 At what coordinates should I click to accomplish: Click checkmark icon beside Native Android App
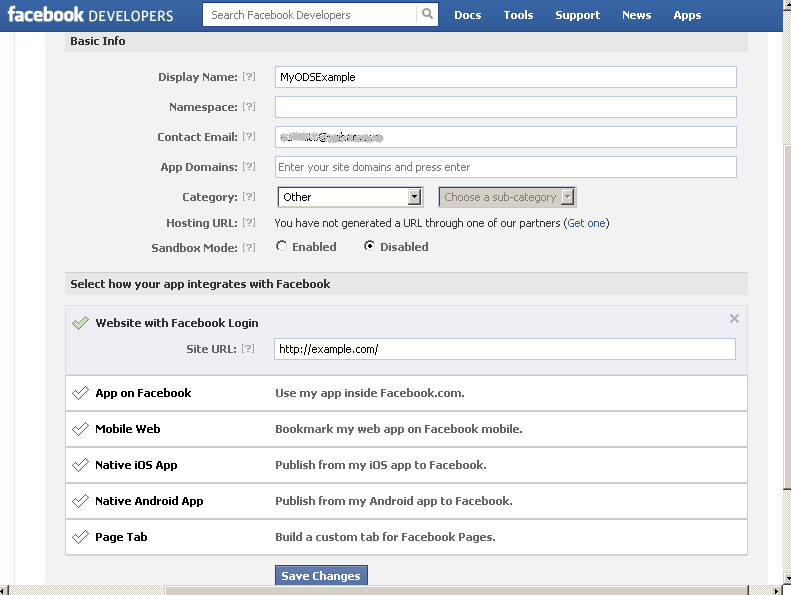80,501
